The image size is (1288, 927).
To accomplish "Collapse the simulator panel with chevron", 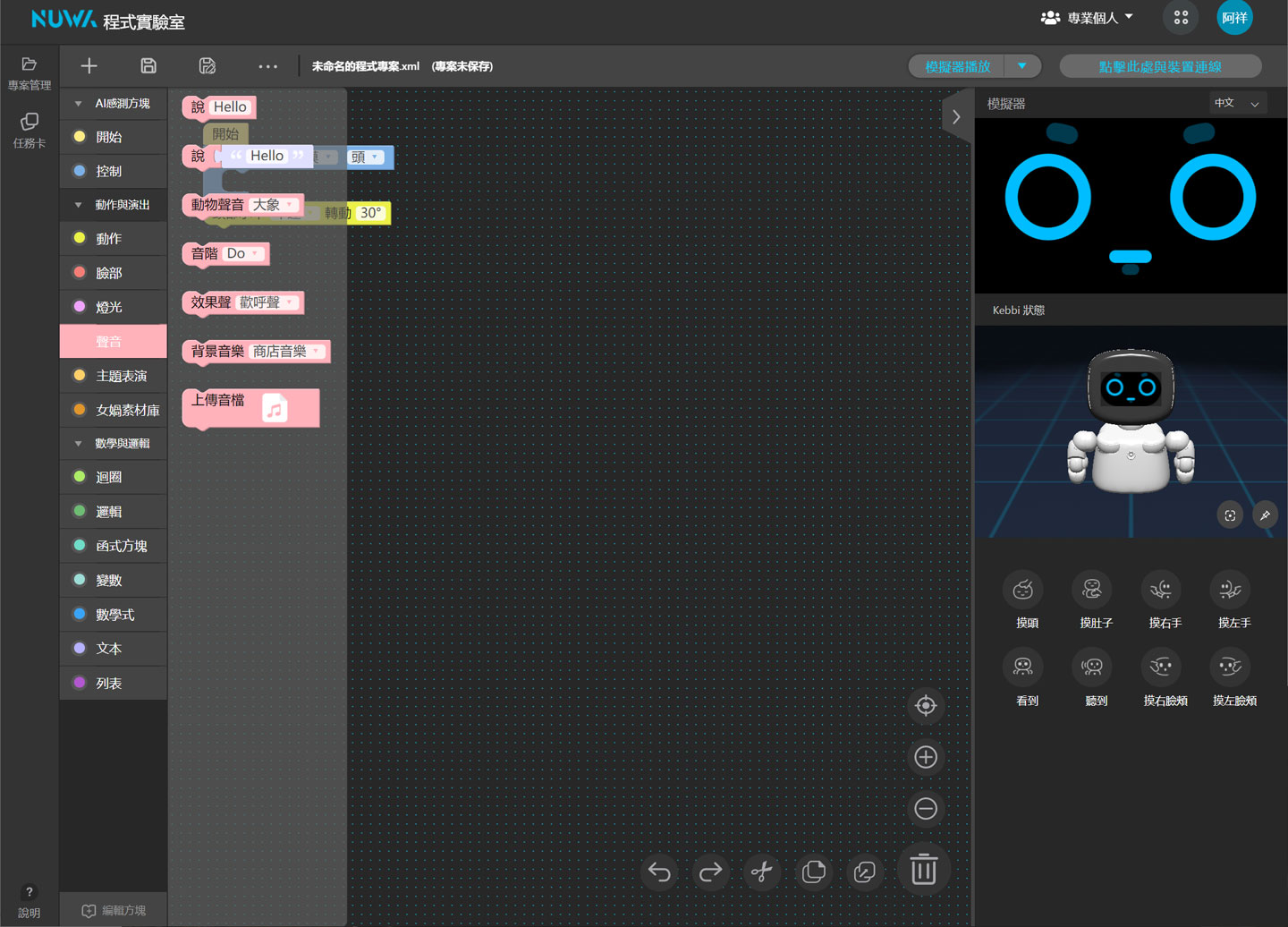I will pyautogui.click(x=956, y=117).
